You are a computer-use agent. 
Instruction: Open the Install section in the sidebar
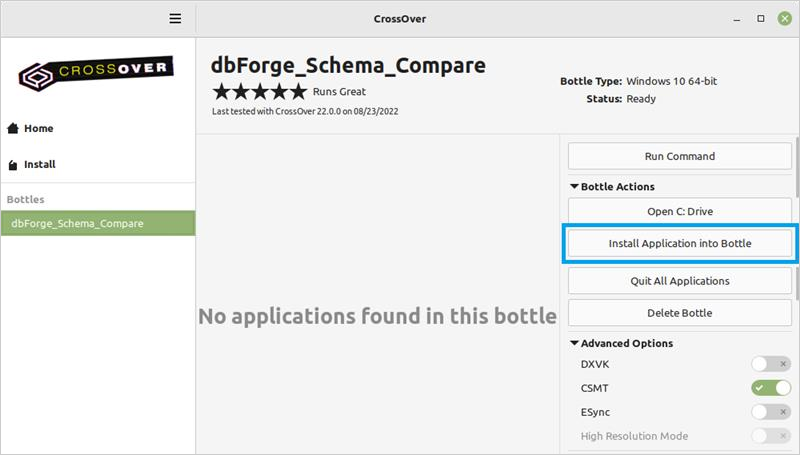tap(40, 165)
